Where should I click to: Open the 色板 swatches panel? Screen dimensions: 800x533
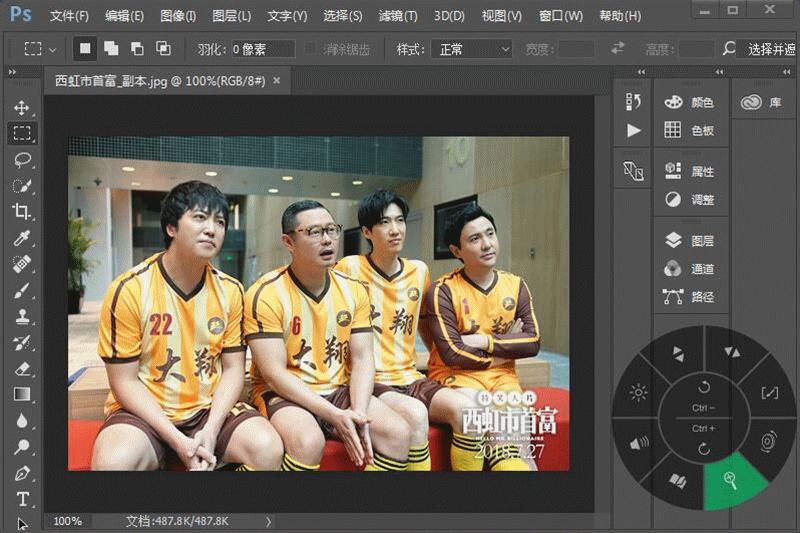(x=689, y=130)
